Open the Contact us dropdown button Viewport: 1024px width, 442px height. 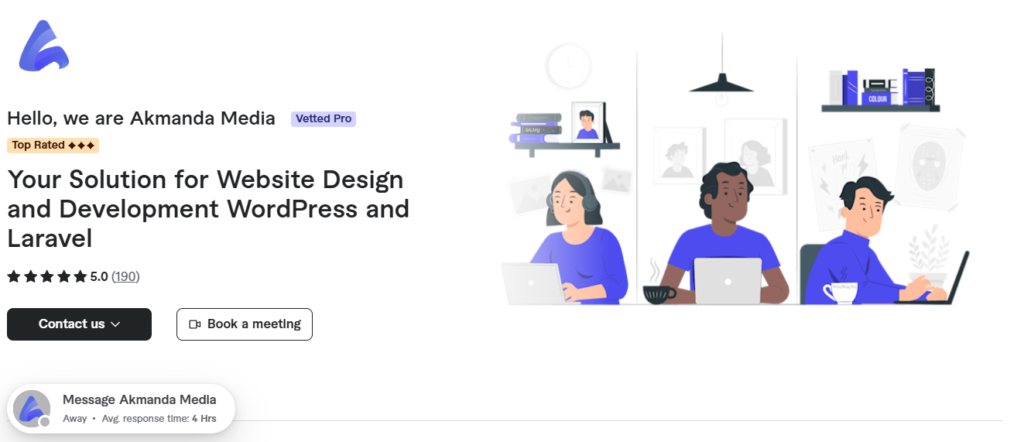pyautogui.click(x=79, y=324)
